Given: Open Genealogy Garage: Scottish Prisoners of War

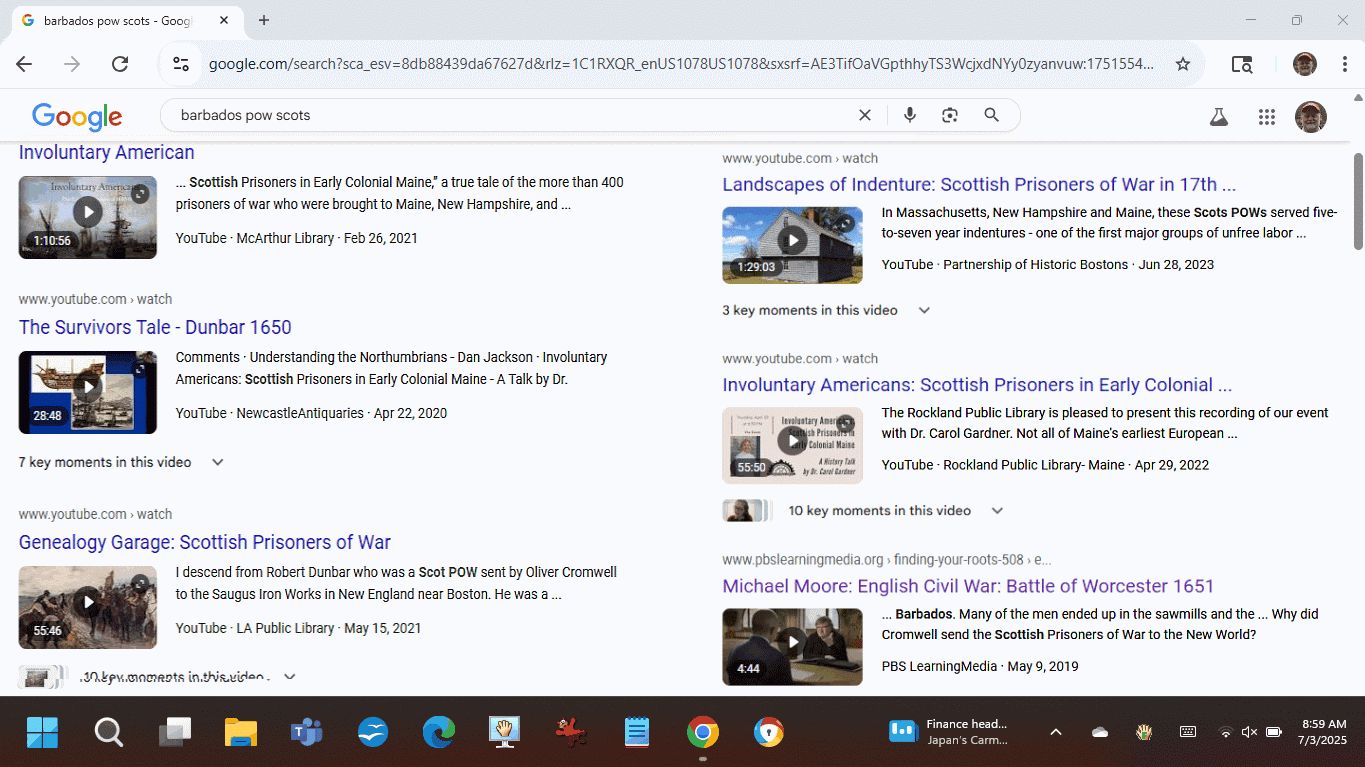Looking at the screenshot, I should (204, 542).
